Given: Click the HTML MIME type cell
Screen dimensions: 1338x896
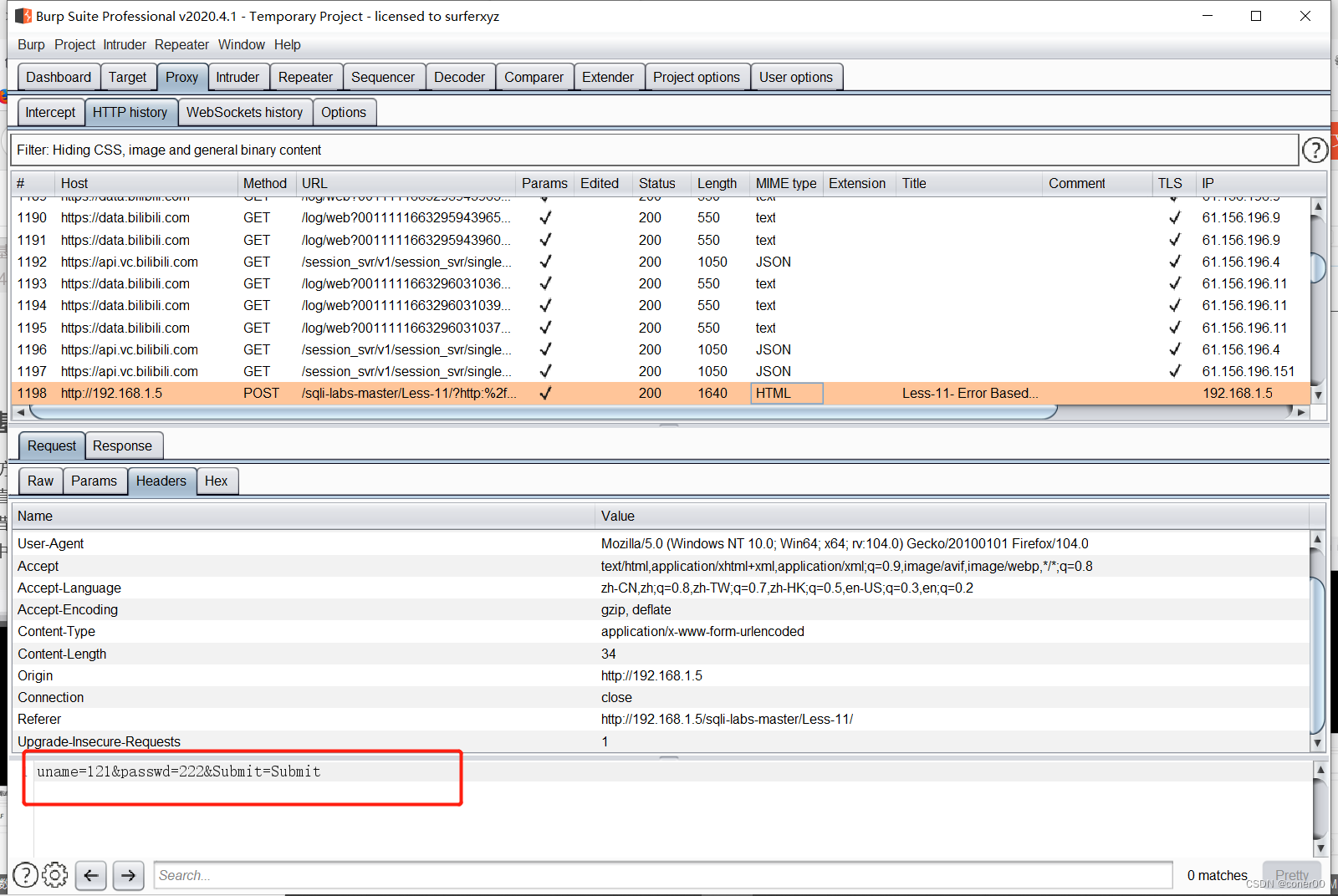Looking at the screenshot, I should click(x=787, y=393).
